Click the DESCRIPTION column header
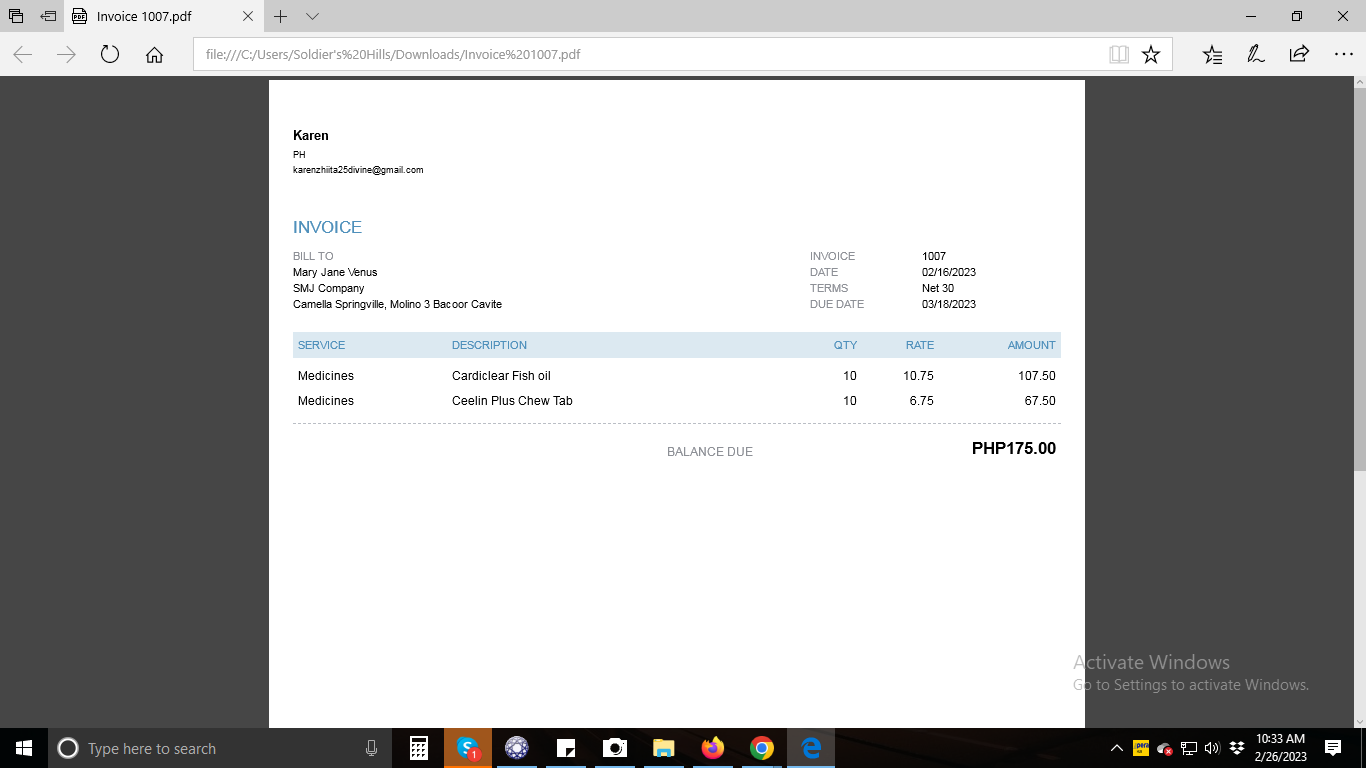1366x768 pixels. (489, 345)
